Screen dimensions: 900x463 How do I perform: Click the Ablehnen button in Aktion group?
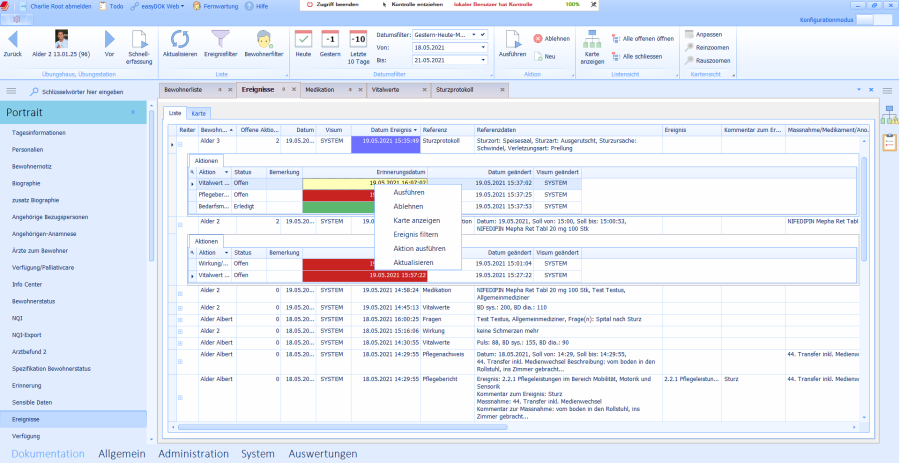(x=551, y=38)
